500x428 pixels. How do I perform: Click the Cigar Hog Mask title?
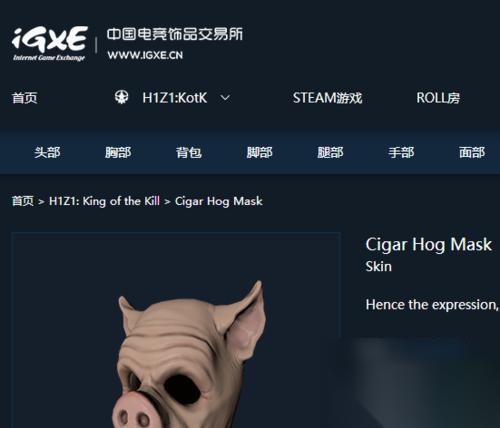click(429, 245)
